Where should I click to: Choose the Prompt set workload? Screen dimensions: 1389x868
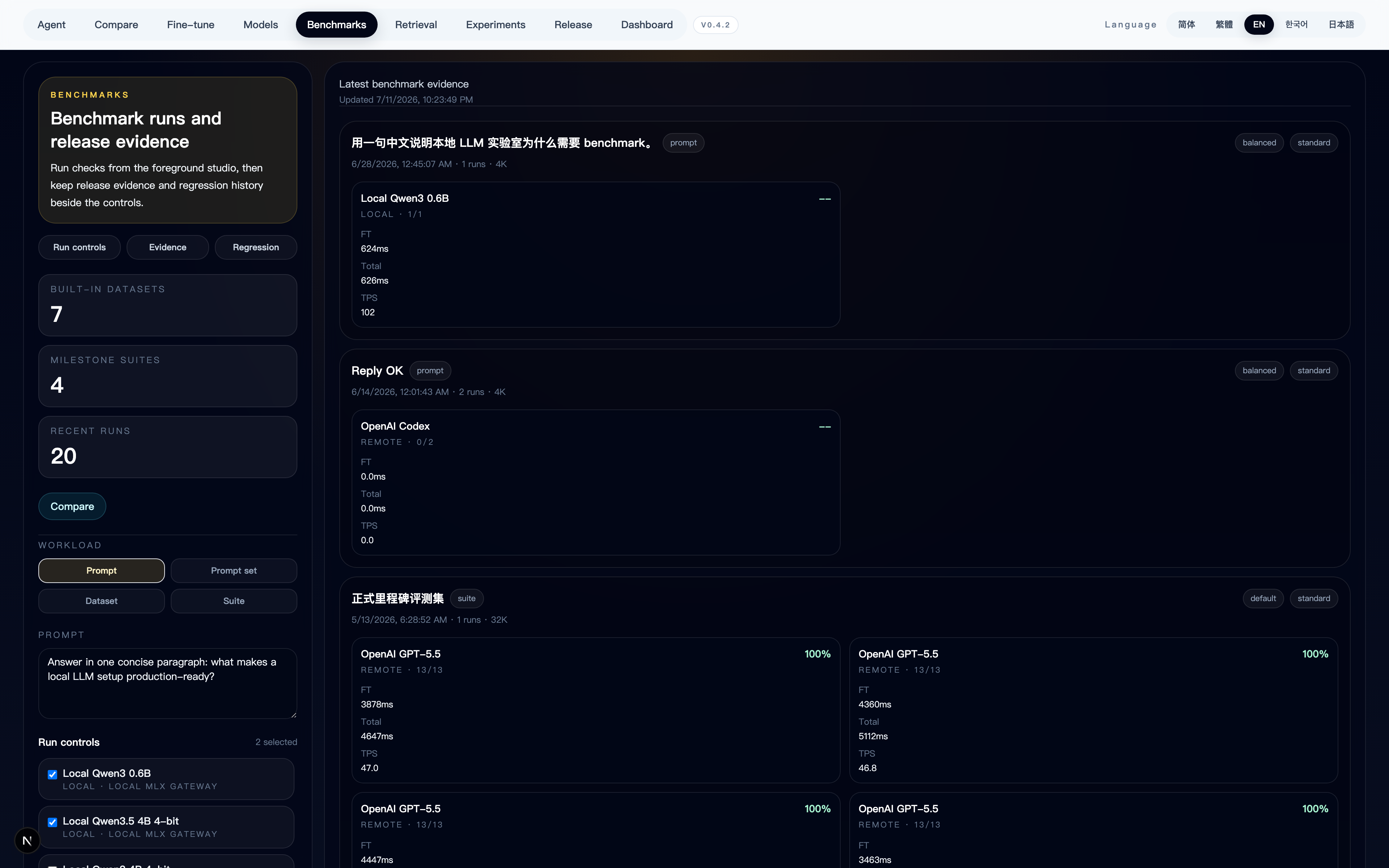click(x=234, y=571)
